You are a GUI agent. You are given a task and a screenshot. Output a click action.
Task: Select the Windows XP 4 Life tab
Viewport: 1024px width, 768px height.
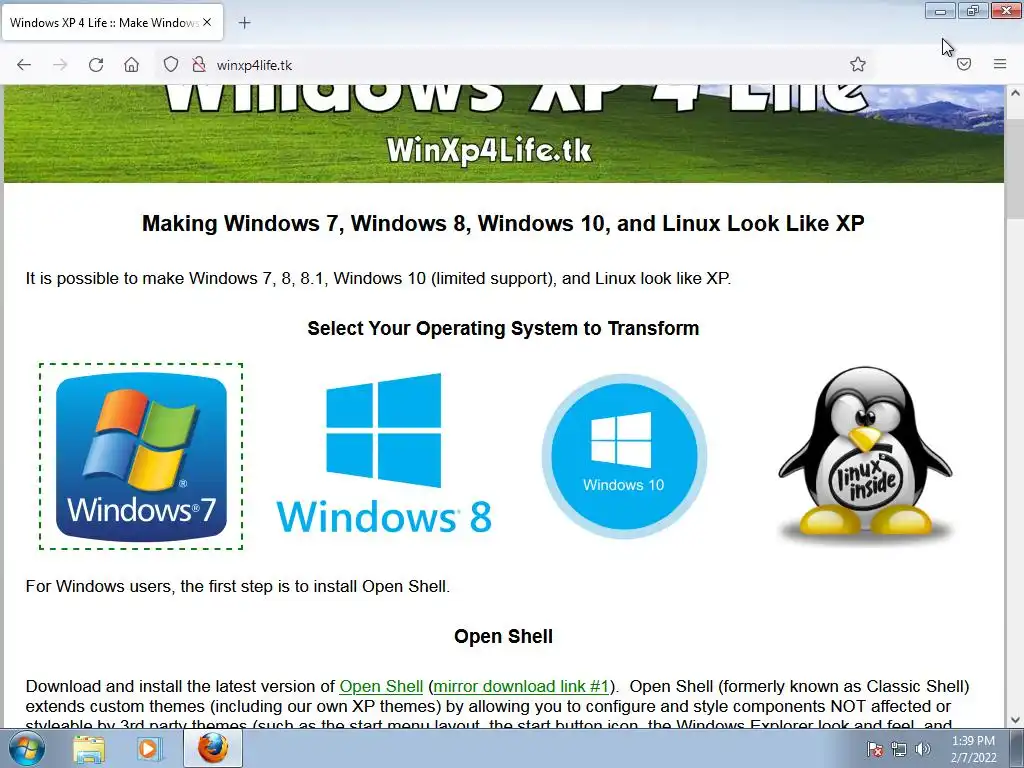[112, 22]
